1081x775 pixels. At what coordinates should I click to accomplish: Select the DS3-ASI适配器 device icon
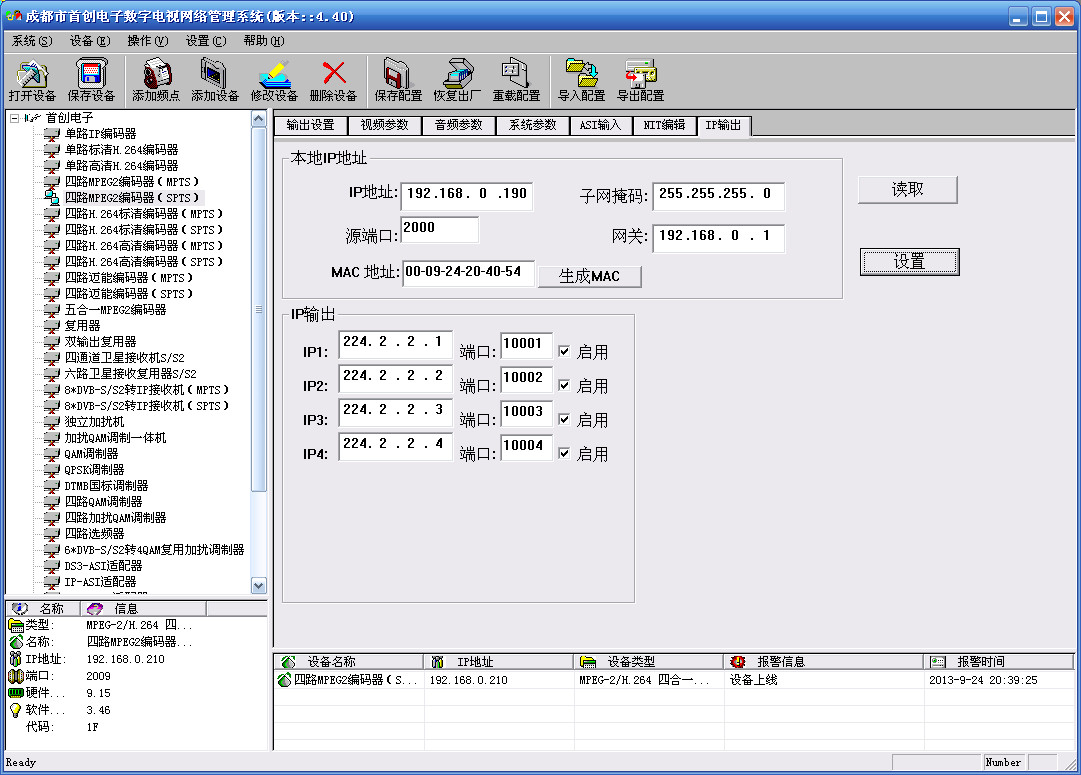(x=52, y=565)
